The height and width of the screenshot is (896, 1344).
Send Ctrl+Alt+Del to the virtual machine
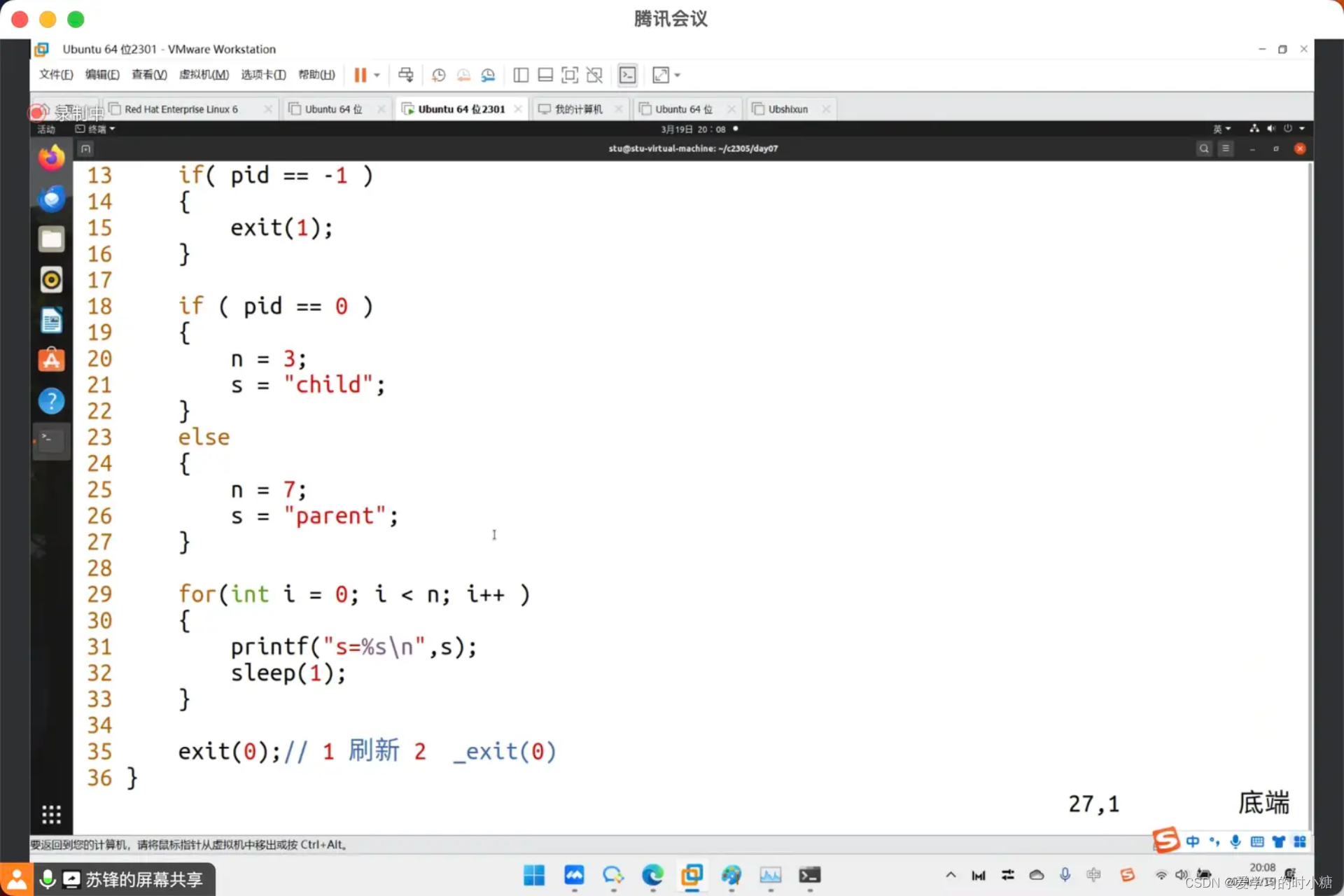[x=405, y=75]
